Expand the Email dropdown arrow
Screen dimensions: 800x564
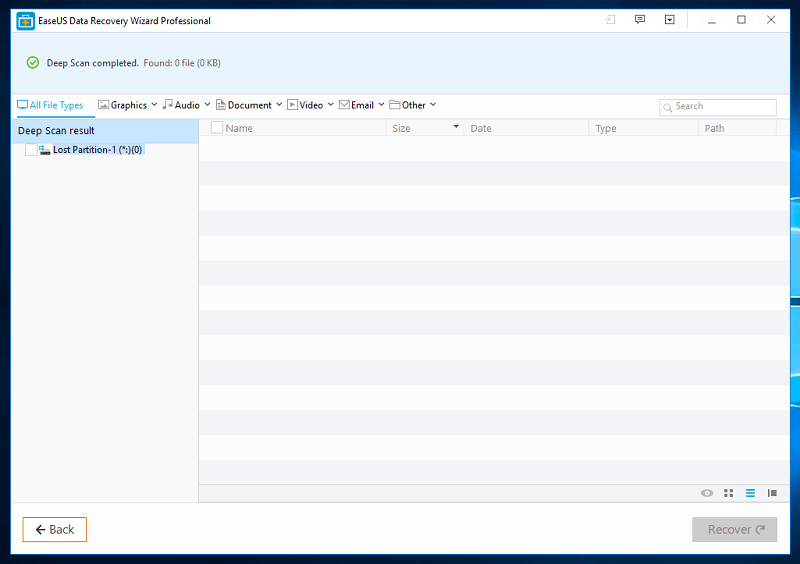[381, 105]
